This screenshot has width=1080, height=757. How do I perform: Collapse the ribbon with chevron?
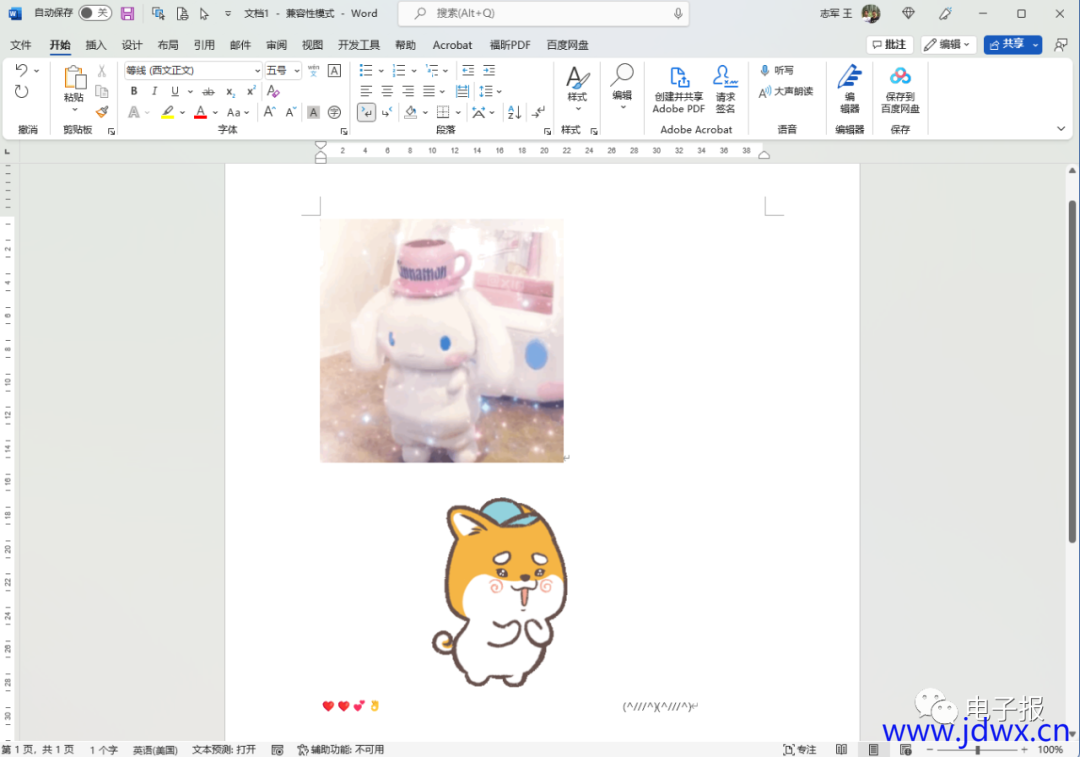tap(1061, 129)
